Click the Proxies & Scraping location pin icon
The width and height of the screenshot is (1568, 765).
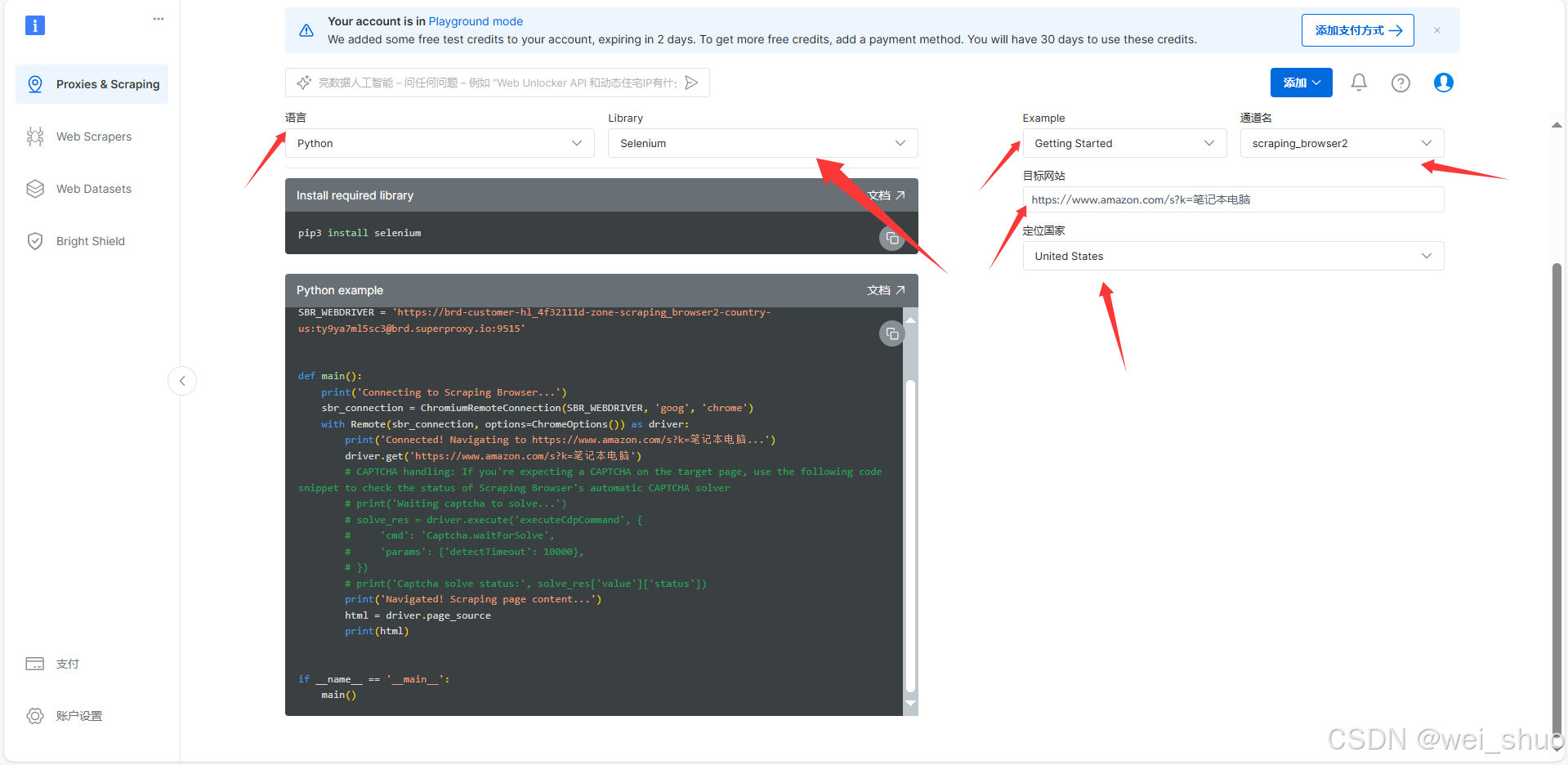coord(35,84)
